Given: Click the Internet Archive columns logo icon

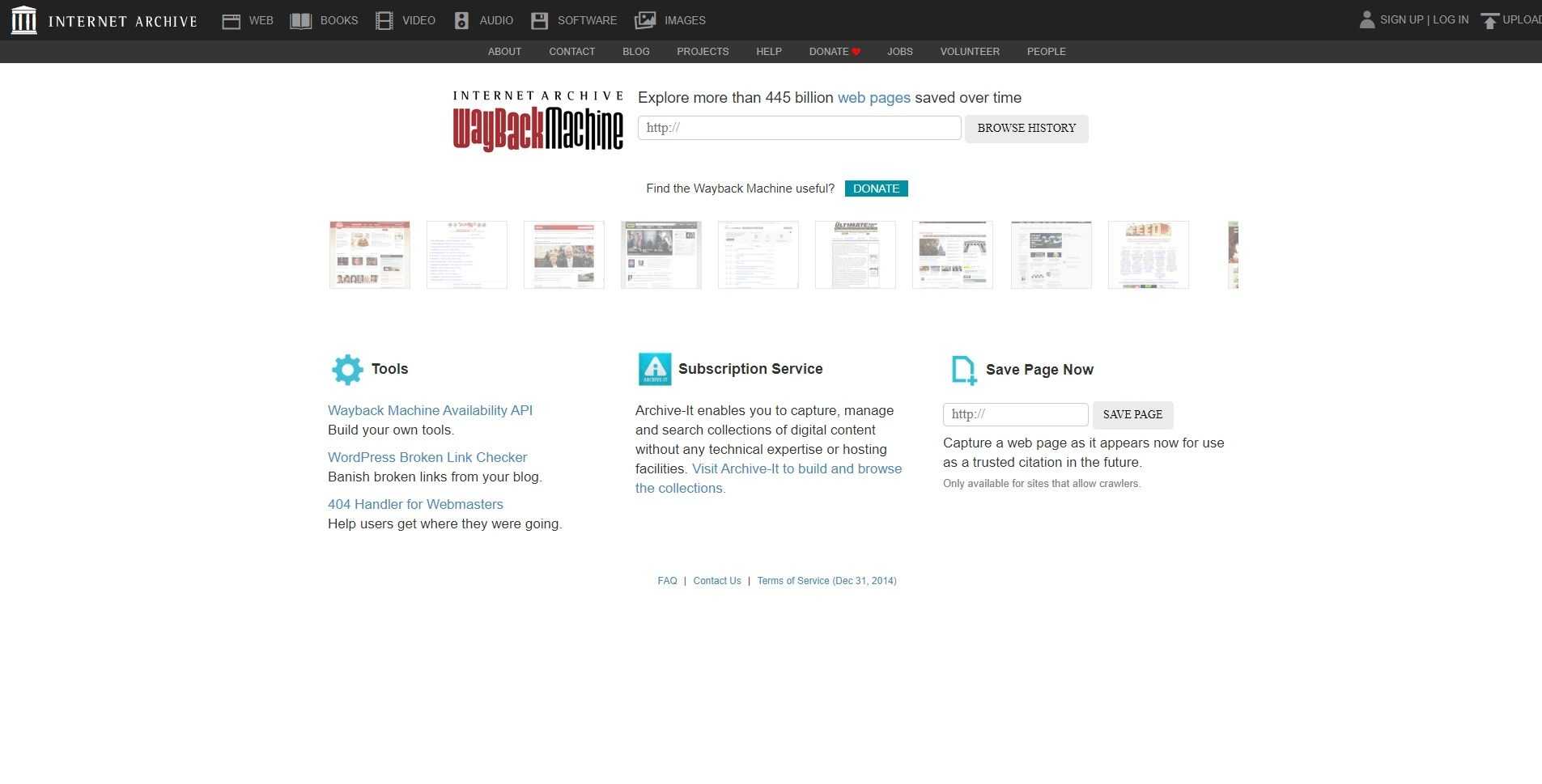Looking at the screenshot, I should [23, 20].
